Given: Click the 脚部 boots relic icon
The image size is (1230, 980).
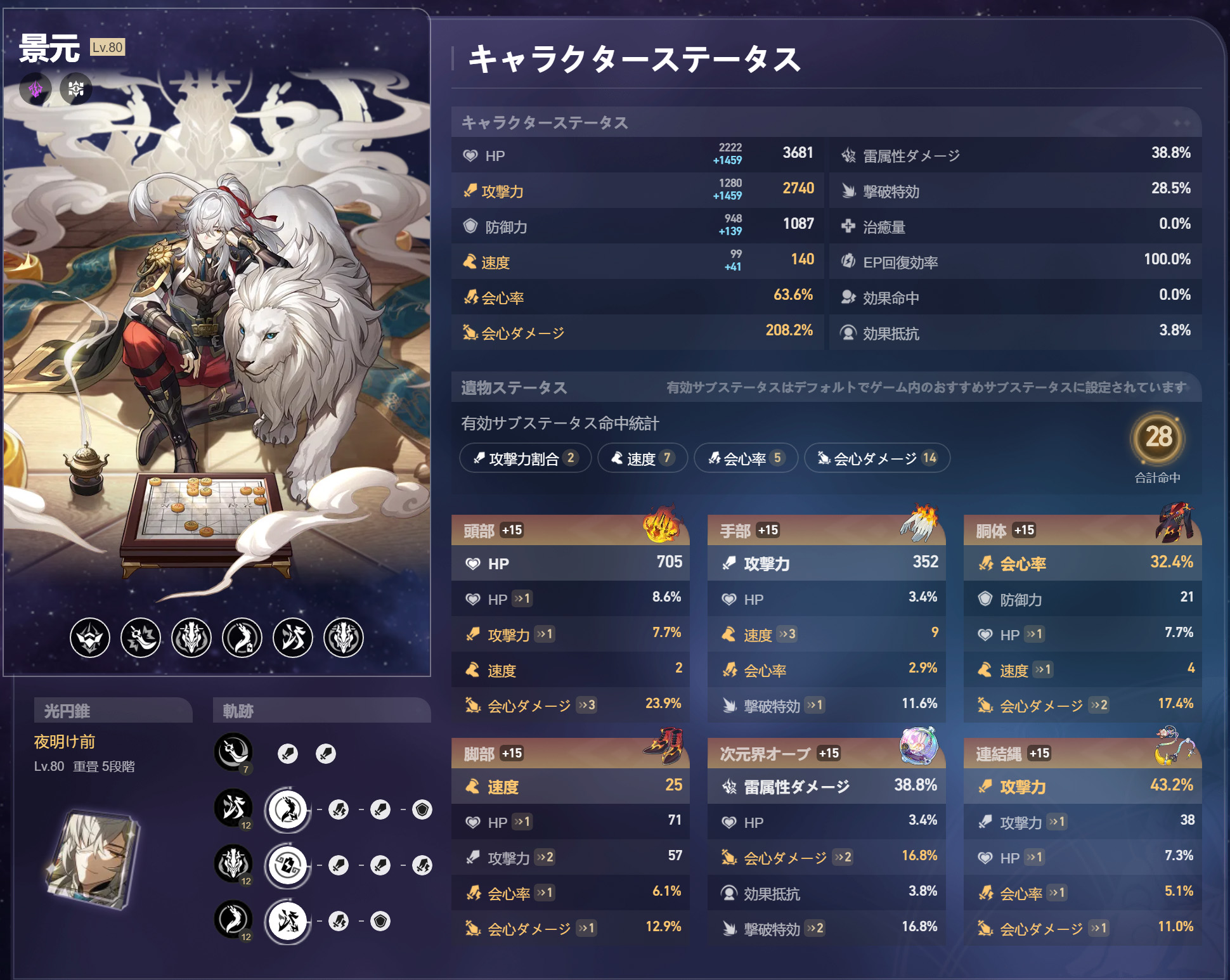Looking at the screenshot, I should point(663,745).
